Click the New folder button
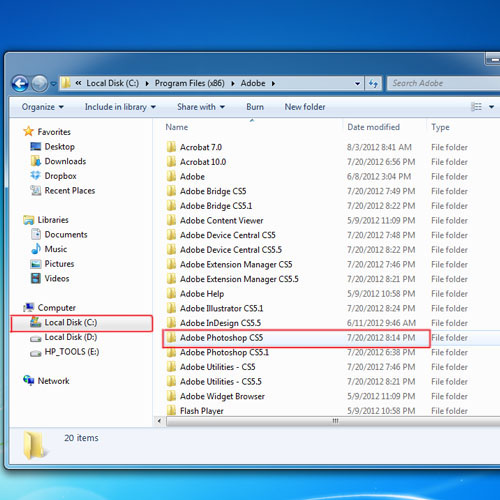Screen dimensions: 500x500 (x=305, y=107)
